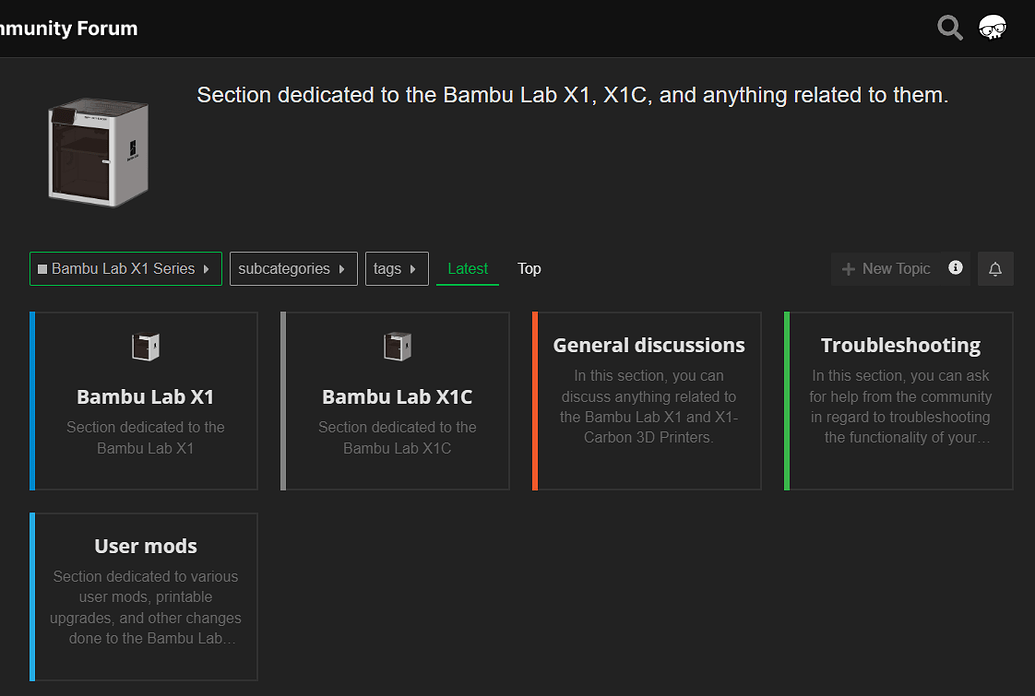Open the Troubleshooting subcategory
The height and width of the screenshot is (696, 1035).
point(901,345)
